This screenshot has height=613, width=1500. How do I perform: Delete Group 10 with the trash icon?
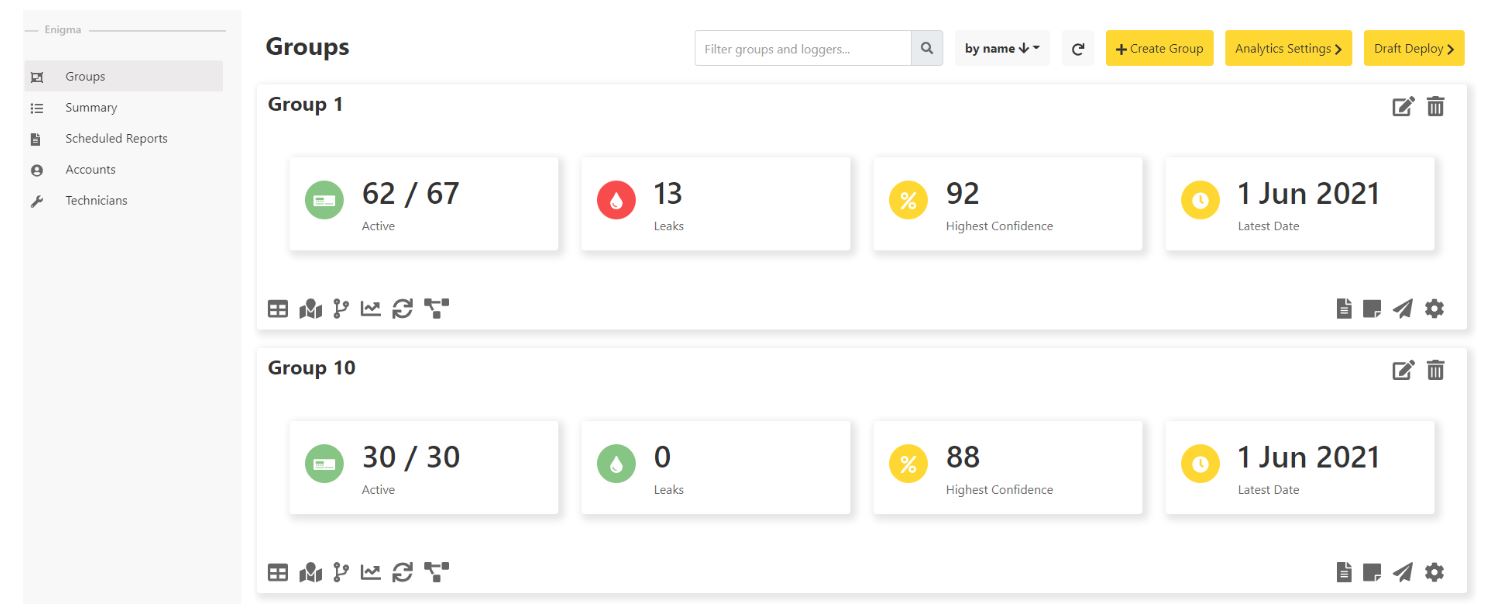1436,369
